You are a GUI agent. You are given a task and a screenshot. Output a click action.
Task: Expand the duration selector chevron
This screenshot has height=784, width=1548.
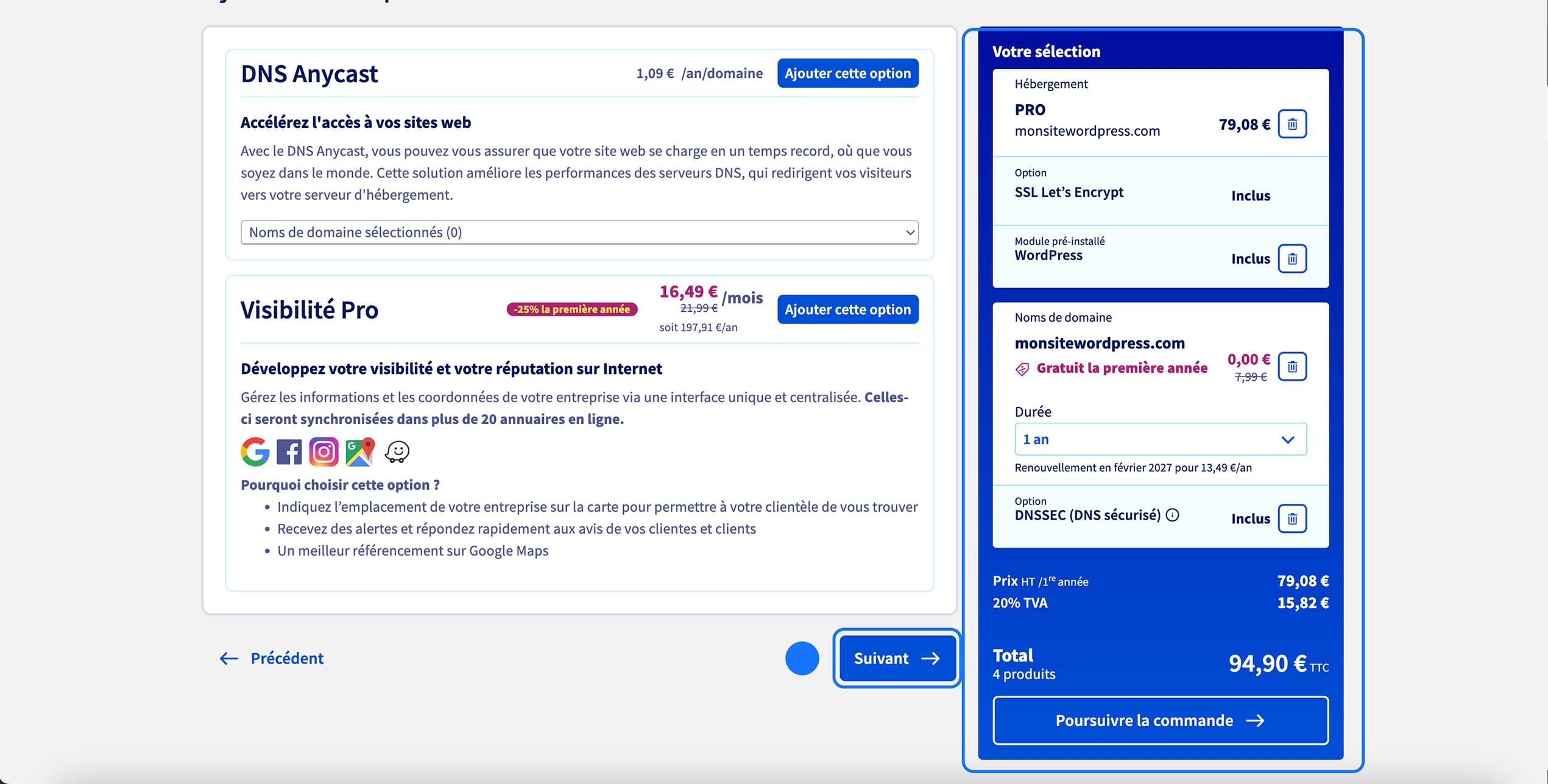click(1287, 439)
